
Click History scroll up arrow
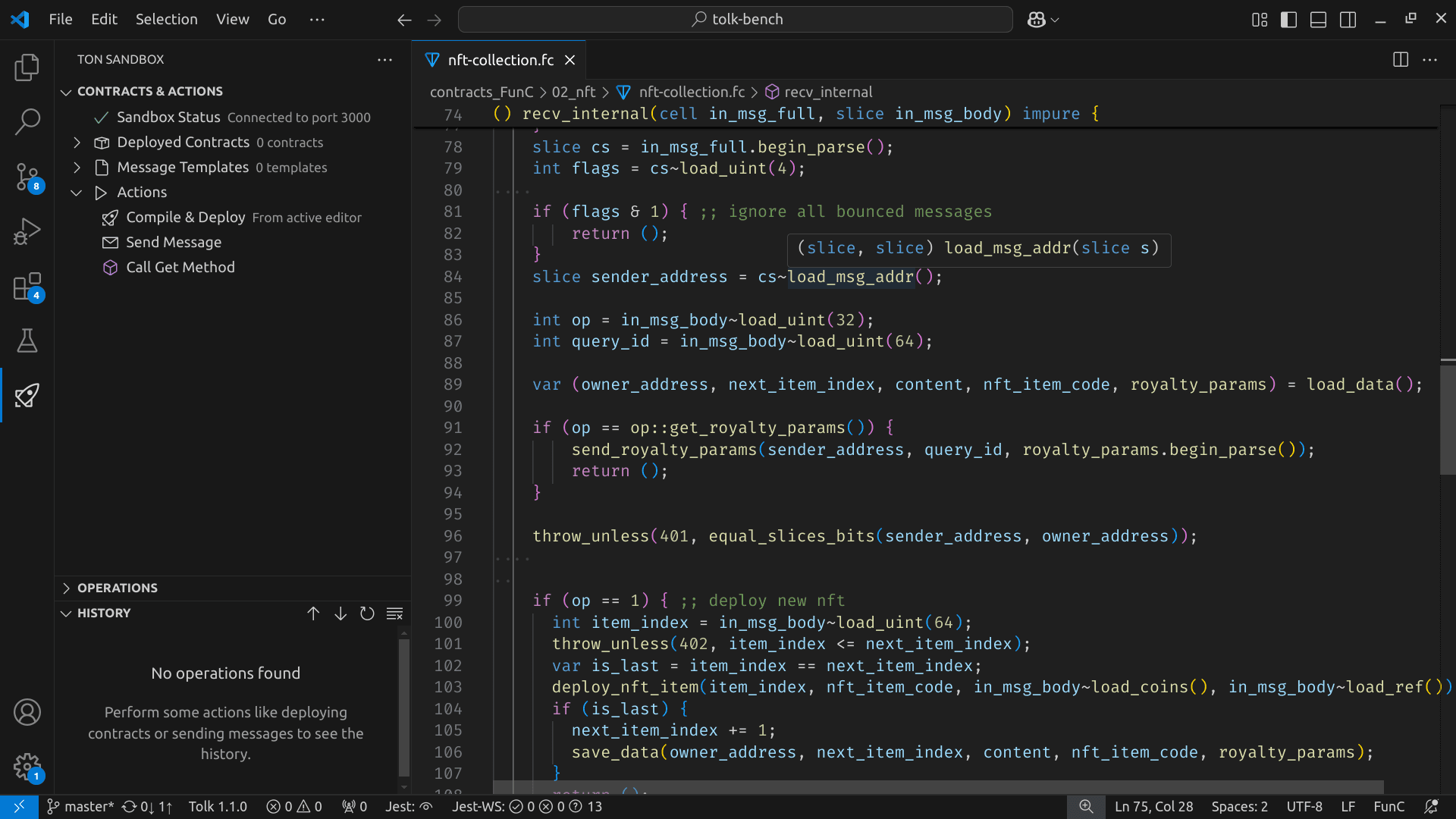(x=313, y=613)
